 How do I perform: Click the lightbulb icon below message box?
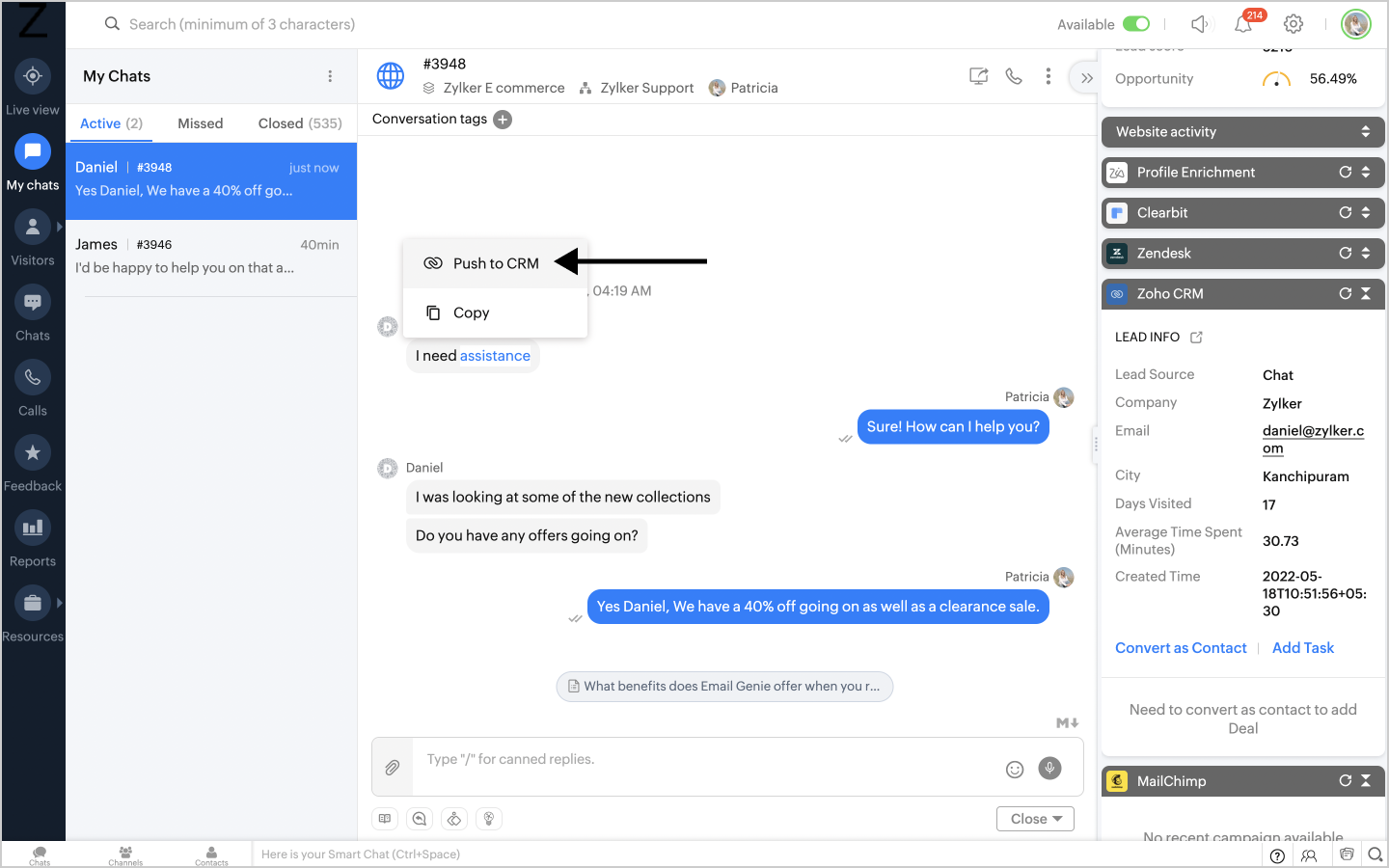(489, 819)
